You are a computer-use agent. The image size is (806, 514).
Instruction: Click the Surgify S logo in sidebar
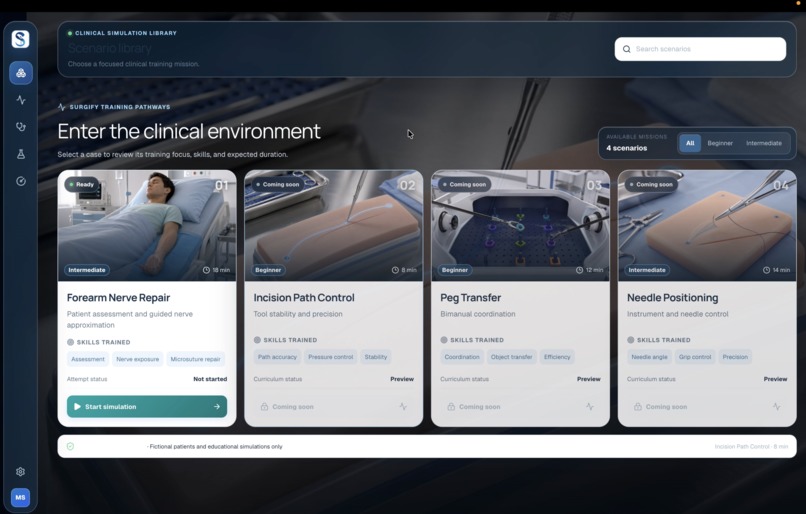[x=21, y=39]
